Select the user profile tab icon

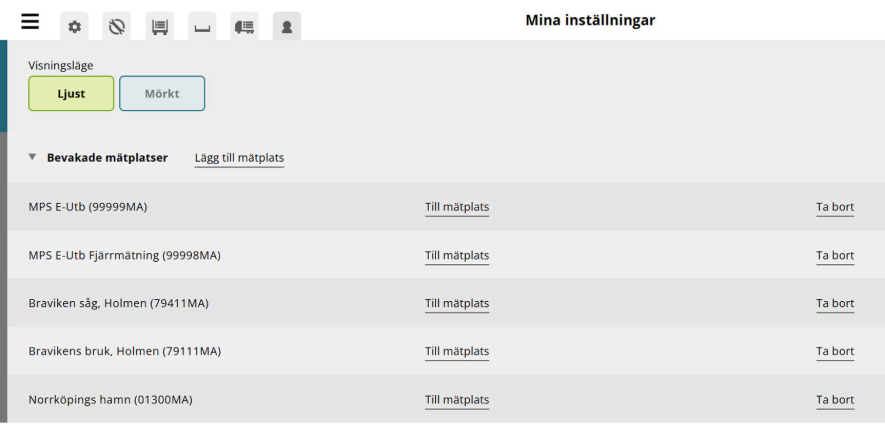[x=287, y=27]
